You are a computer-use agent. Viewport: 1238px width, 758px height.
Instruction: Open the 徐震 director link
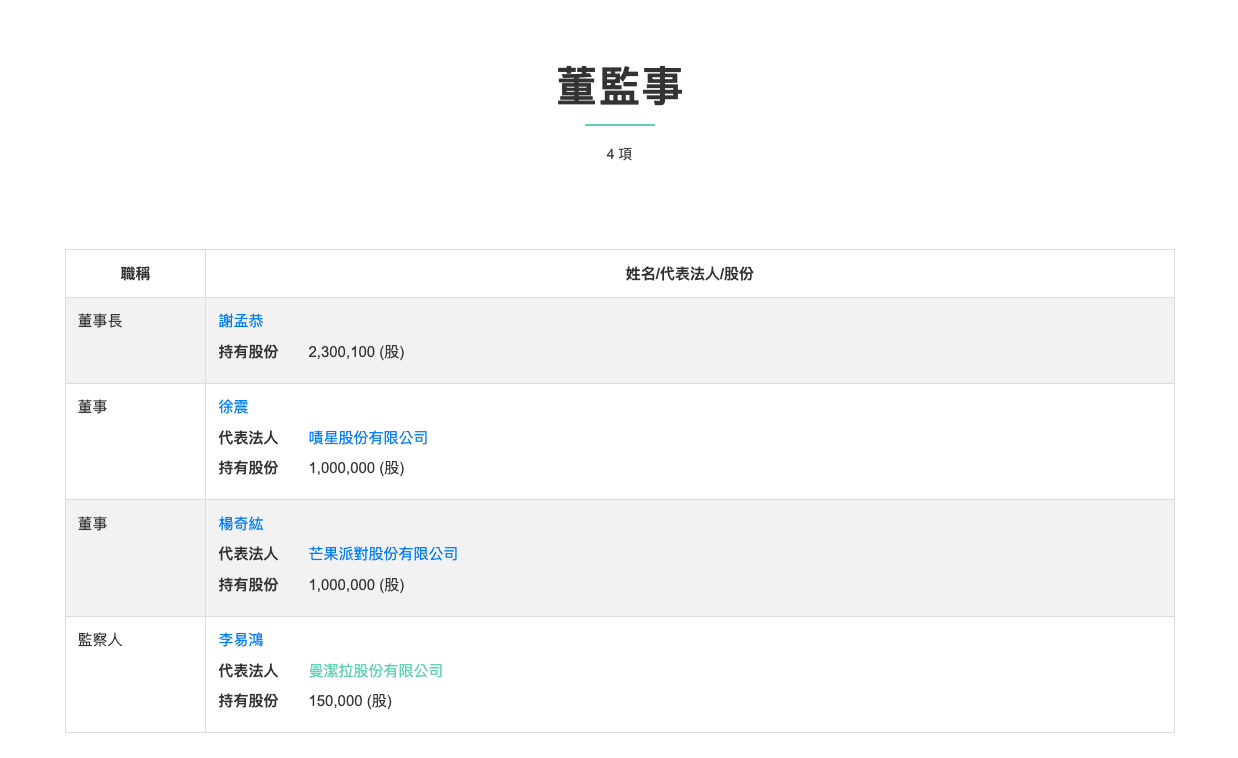[x=233, y=407]
